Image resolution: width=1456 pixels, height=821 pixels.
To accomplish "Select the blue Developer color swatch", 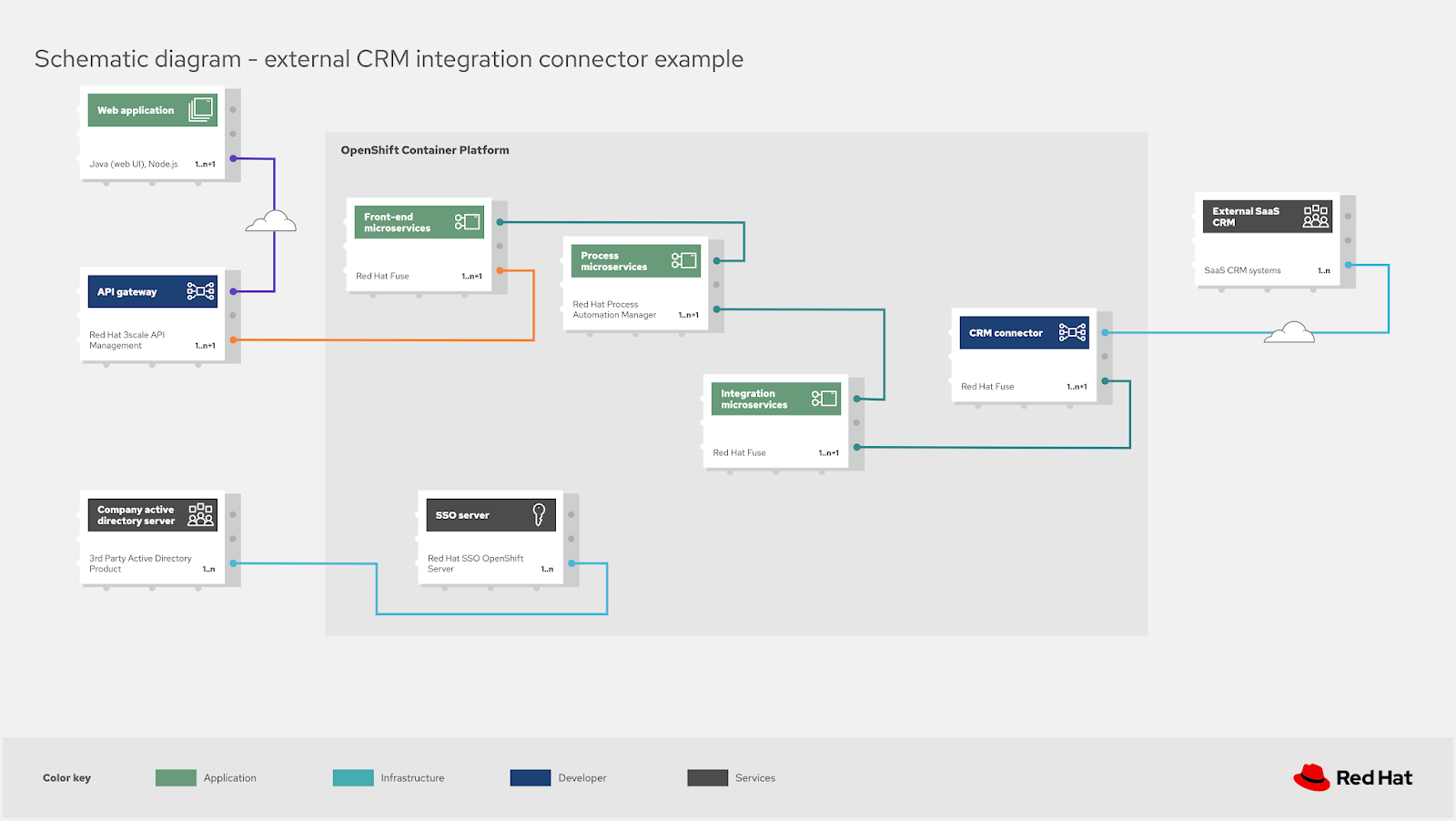I will [x=529, y=777].
